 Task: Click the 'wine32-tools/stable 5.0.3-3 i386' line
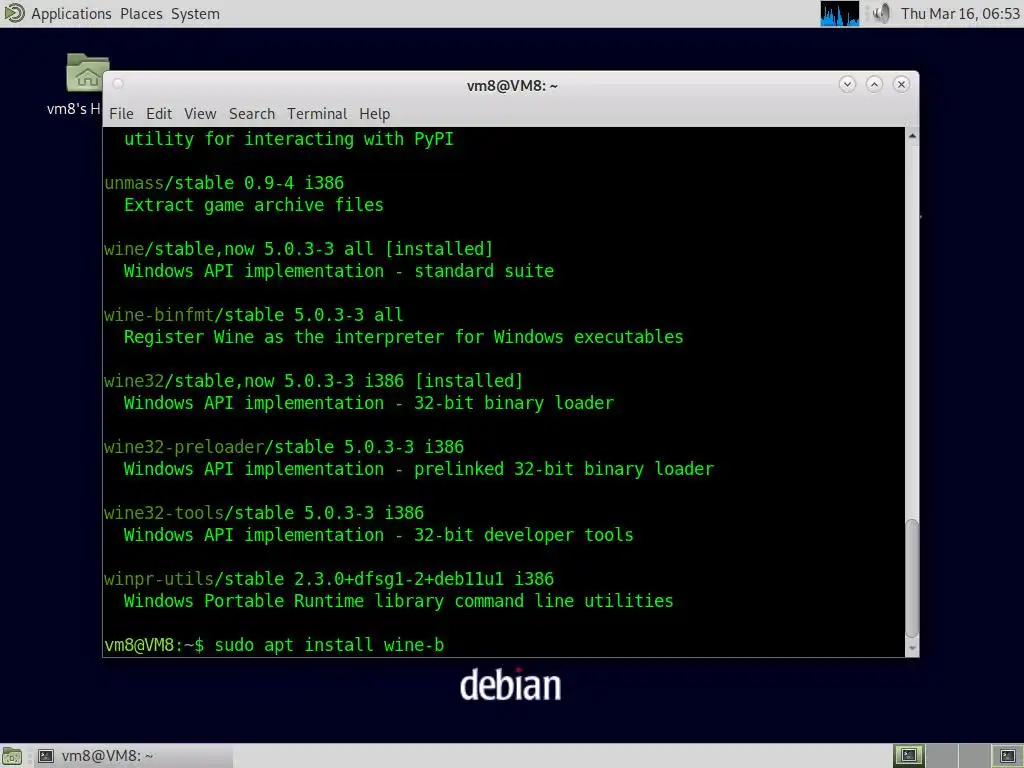(264, 513)
